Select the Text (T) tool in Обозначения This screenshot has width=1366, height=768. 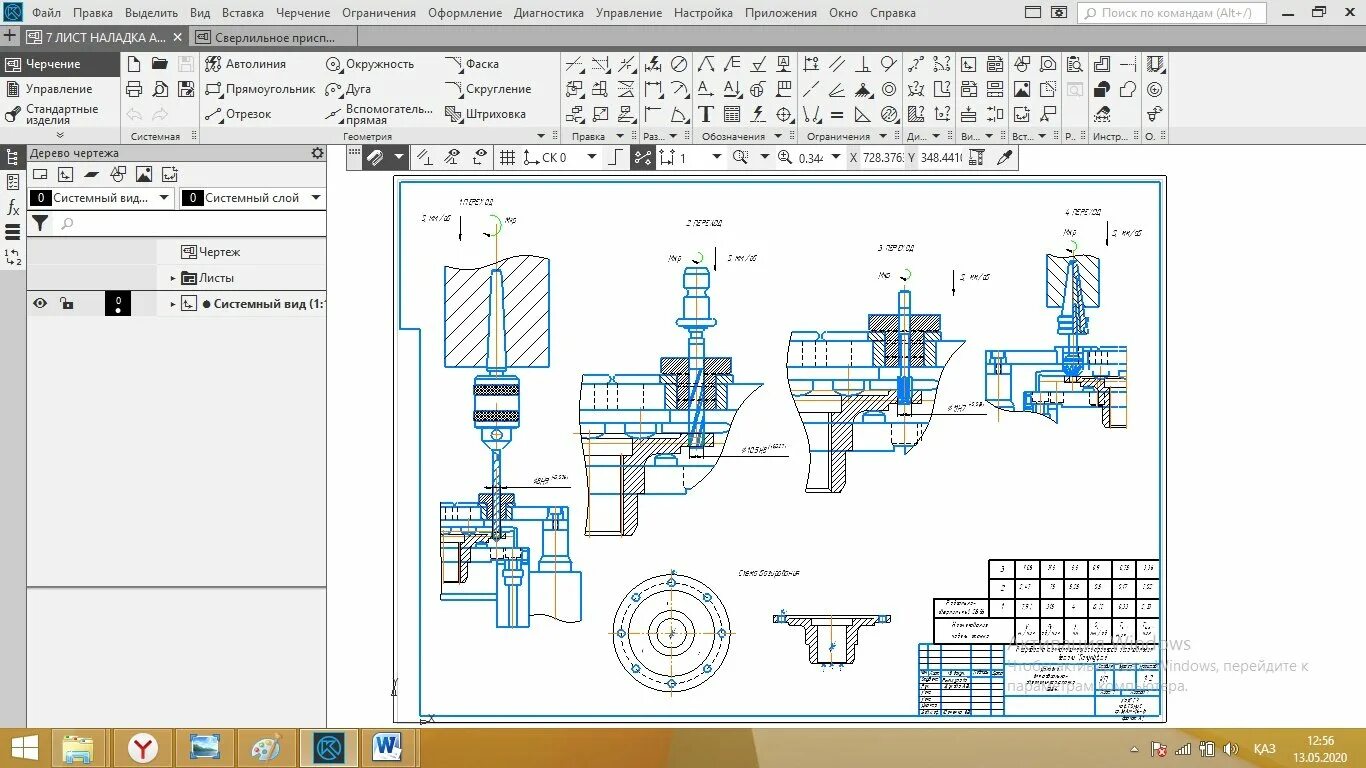pyautogui.click(x=706, y=114)
